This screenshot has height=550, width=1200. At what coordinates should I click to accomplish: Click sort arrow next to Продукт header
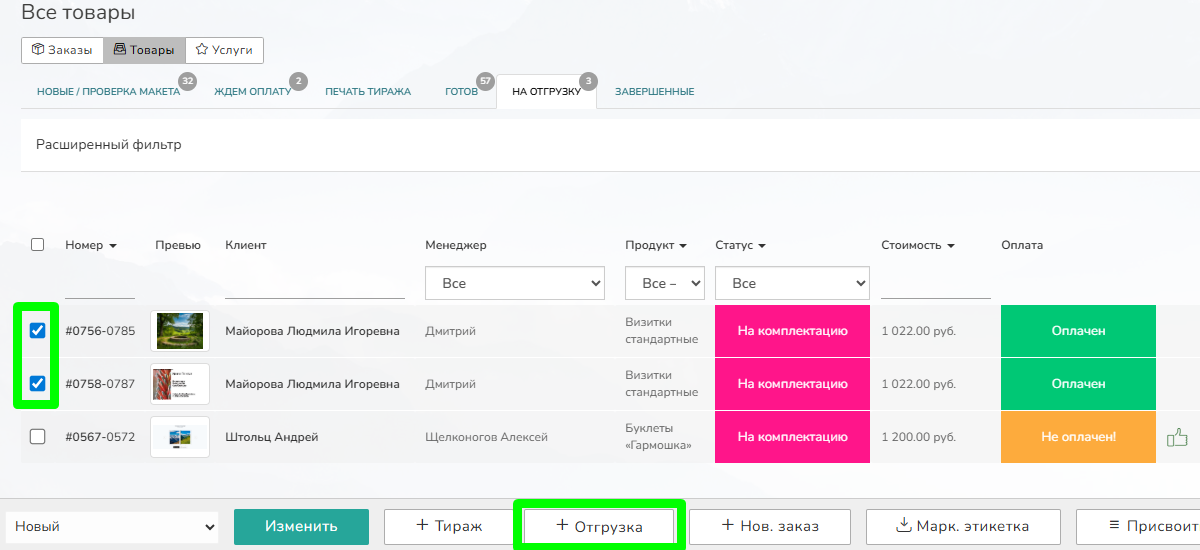pyautogui.click(x=683, y=246)
